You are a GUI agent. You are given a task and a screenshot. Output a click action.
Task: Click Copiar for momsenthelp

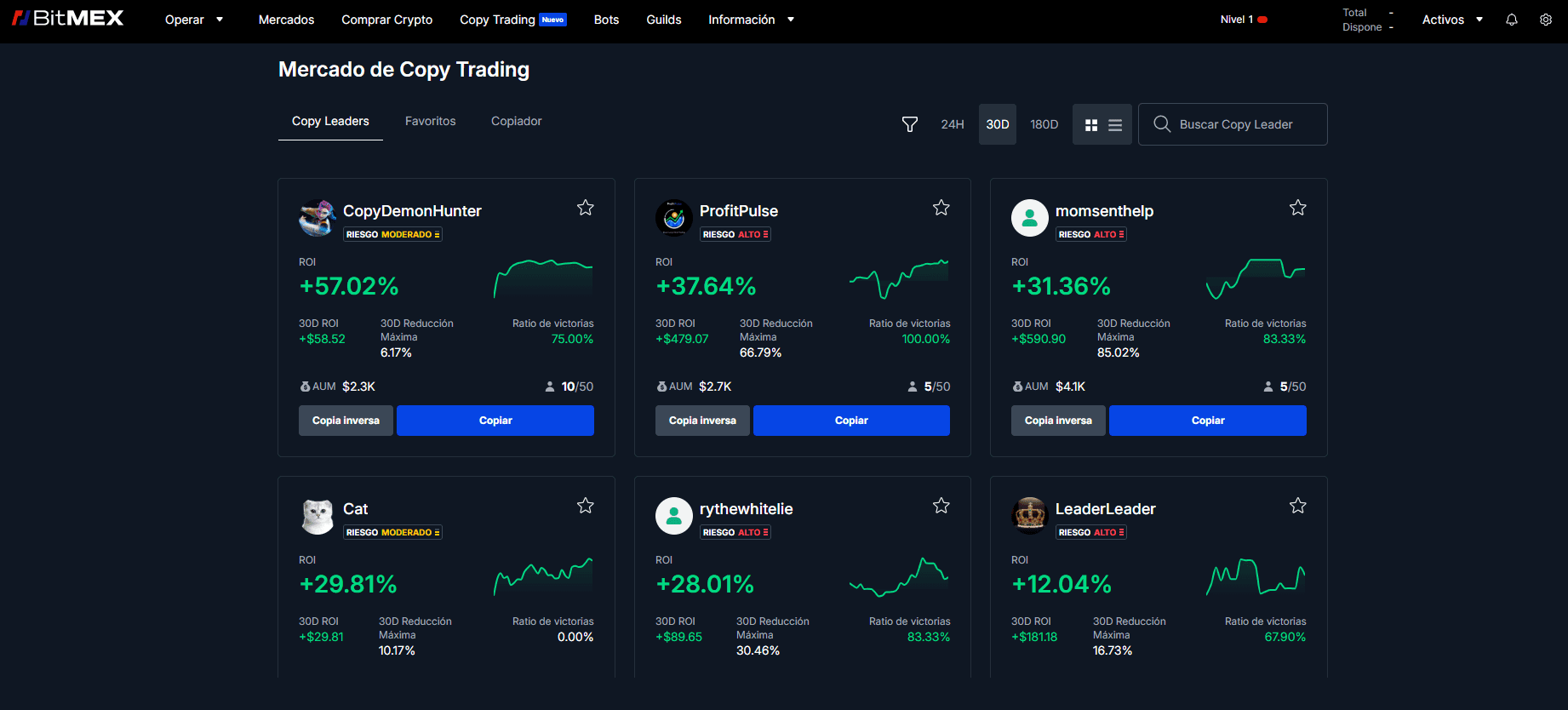click(1208, 421)
